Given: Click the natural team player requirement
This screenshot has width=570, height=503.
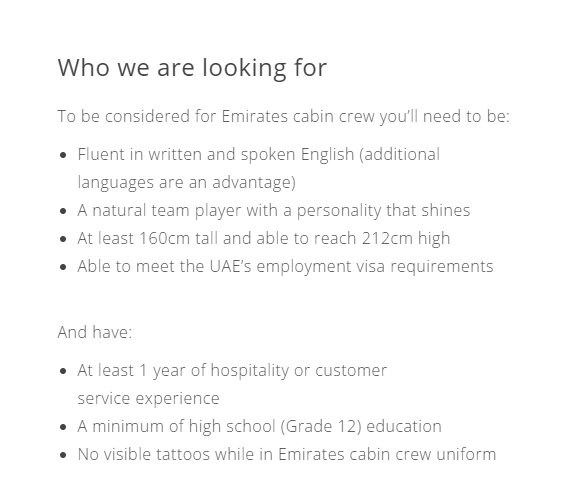Looking at the screenshot, I should tap(274, 210).
